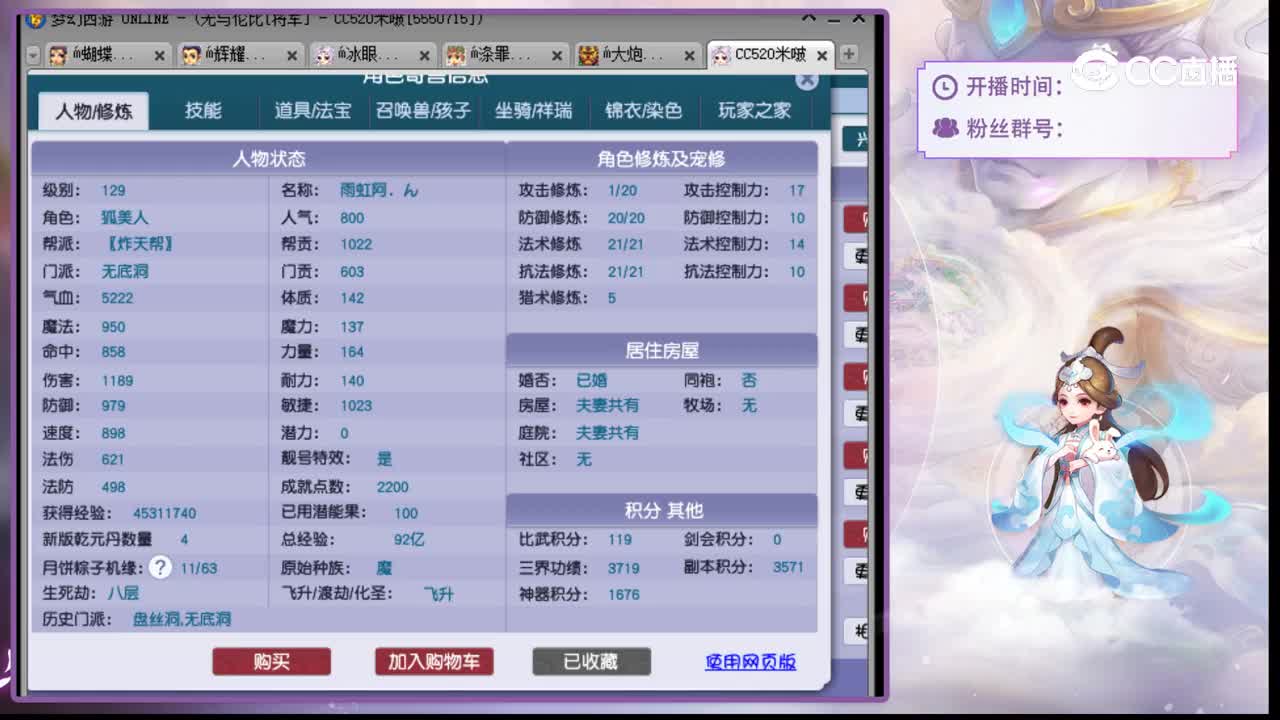Click the 蝴蝶 tab avatar icon

click(58, 55)
